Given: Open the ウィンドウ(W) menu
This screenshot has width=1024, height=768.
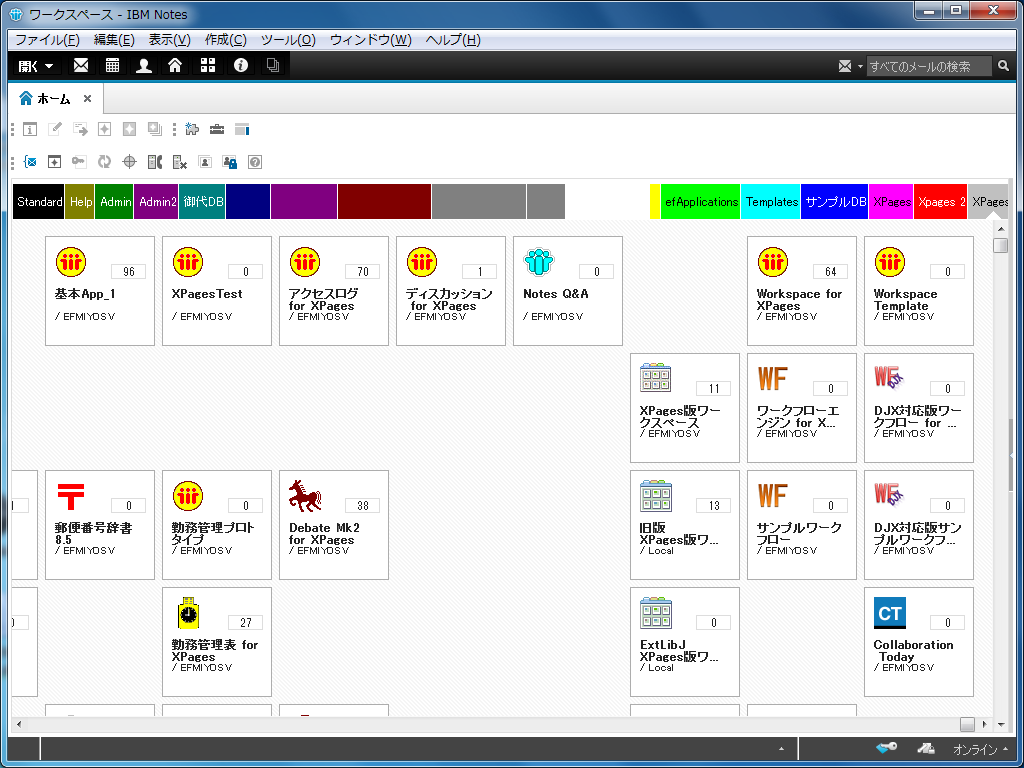Looking at the screenshot, I should coord(371,40).
